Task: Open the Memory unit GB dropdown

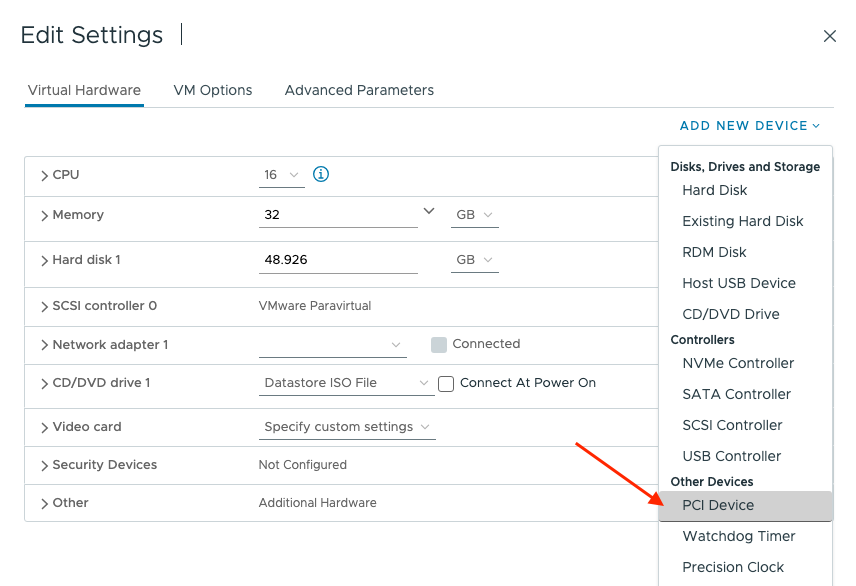Action: point(475,215)
